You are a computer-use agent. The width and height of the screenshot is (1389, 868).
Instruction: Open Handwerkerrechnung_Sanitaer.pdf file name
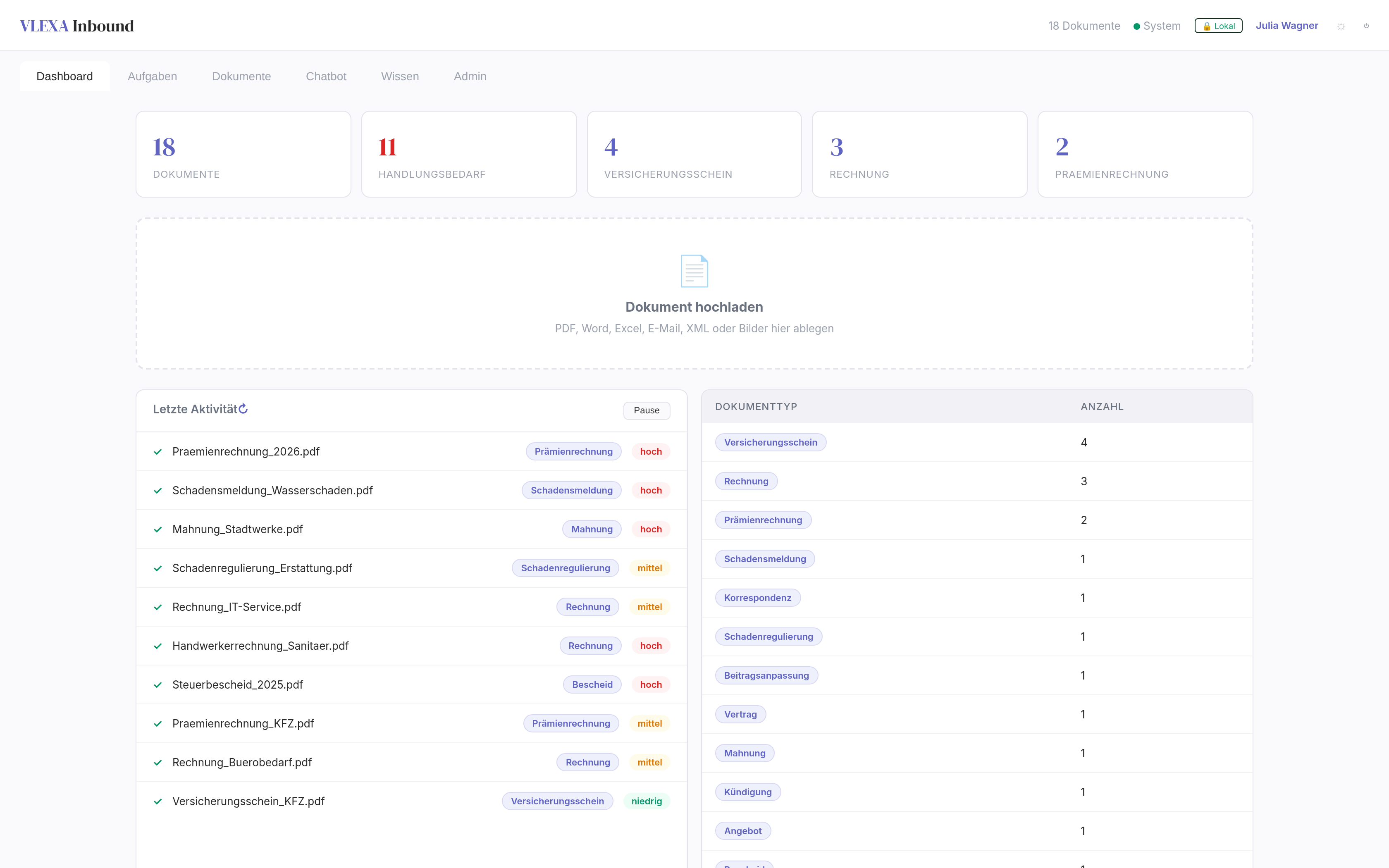tap(260, 646)
